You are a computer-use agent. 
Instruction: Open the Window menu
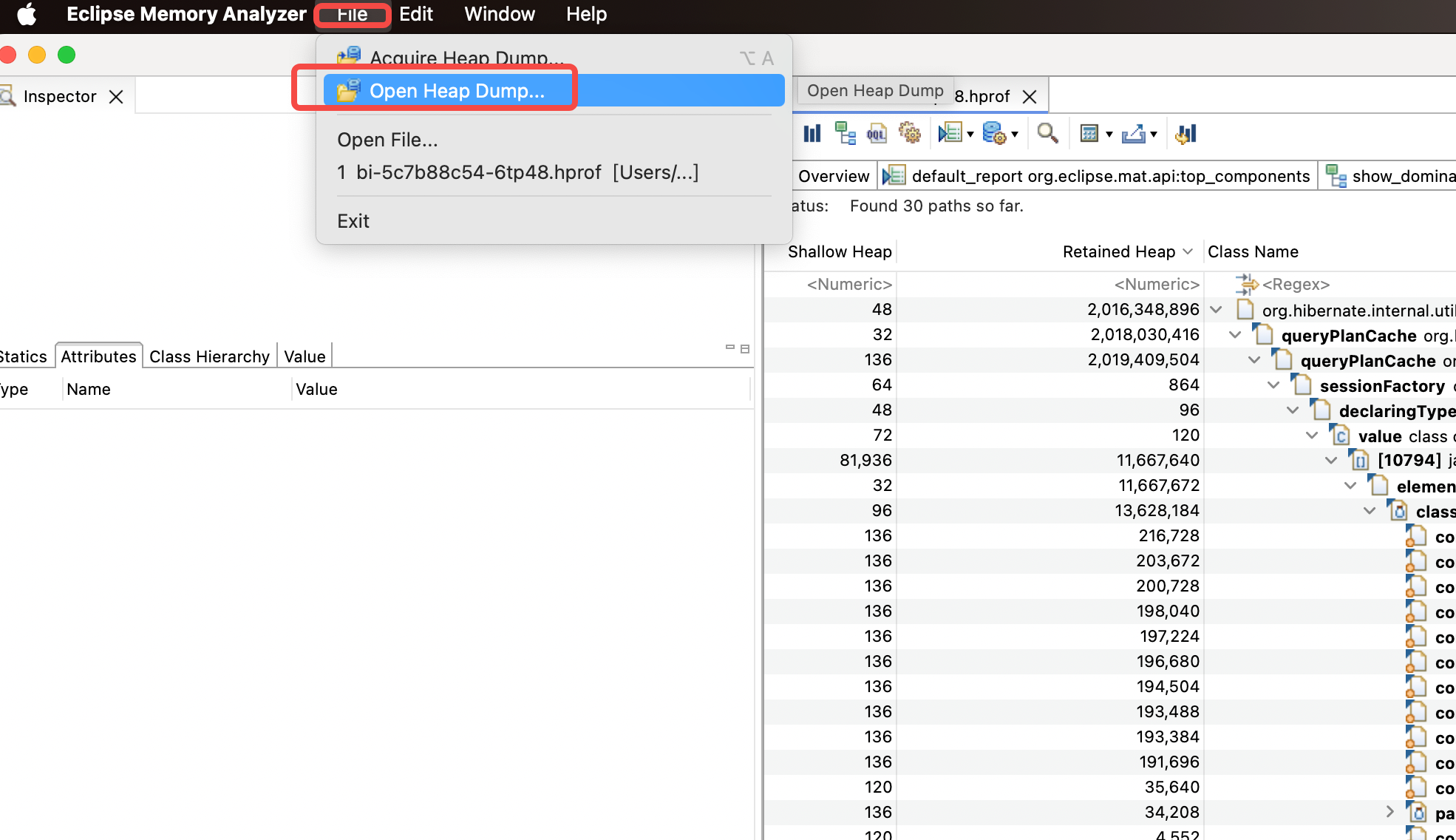click(500, 14)
